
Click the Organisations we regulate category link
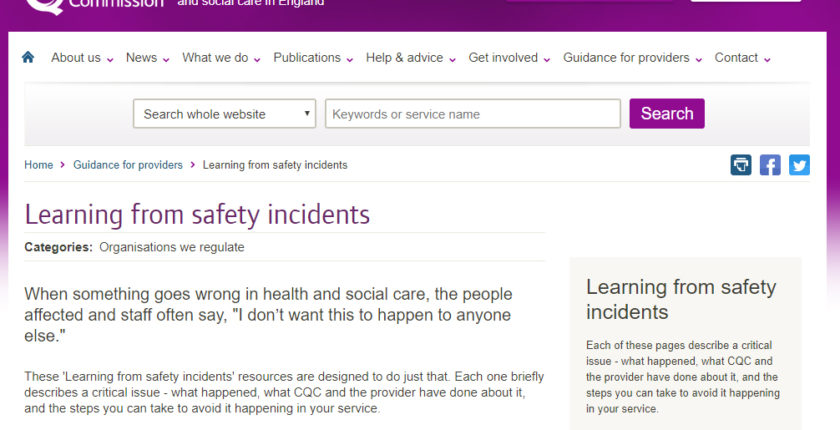point(171,247)
